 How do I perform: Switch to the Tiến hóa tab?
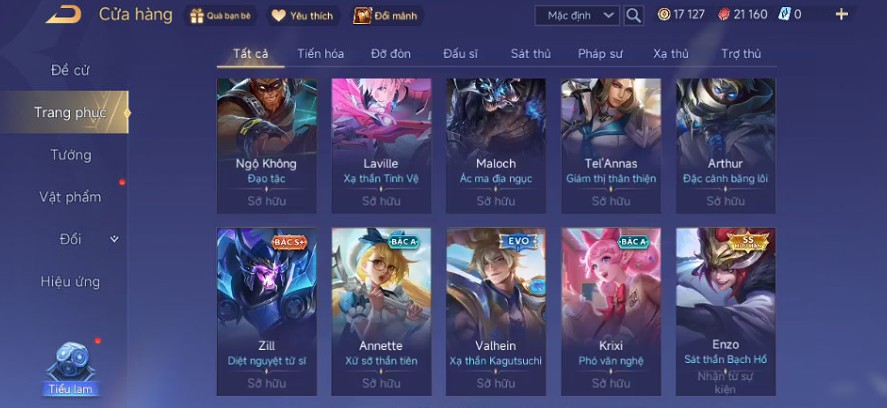tap(320, 54)
